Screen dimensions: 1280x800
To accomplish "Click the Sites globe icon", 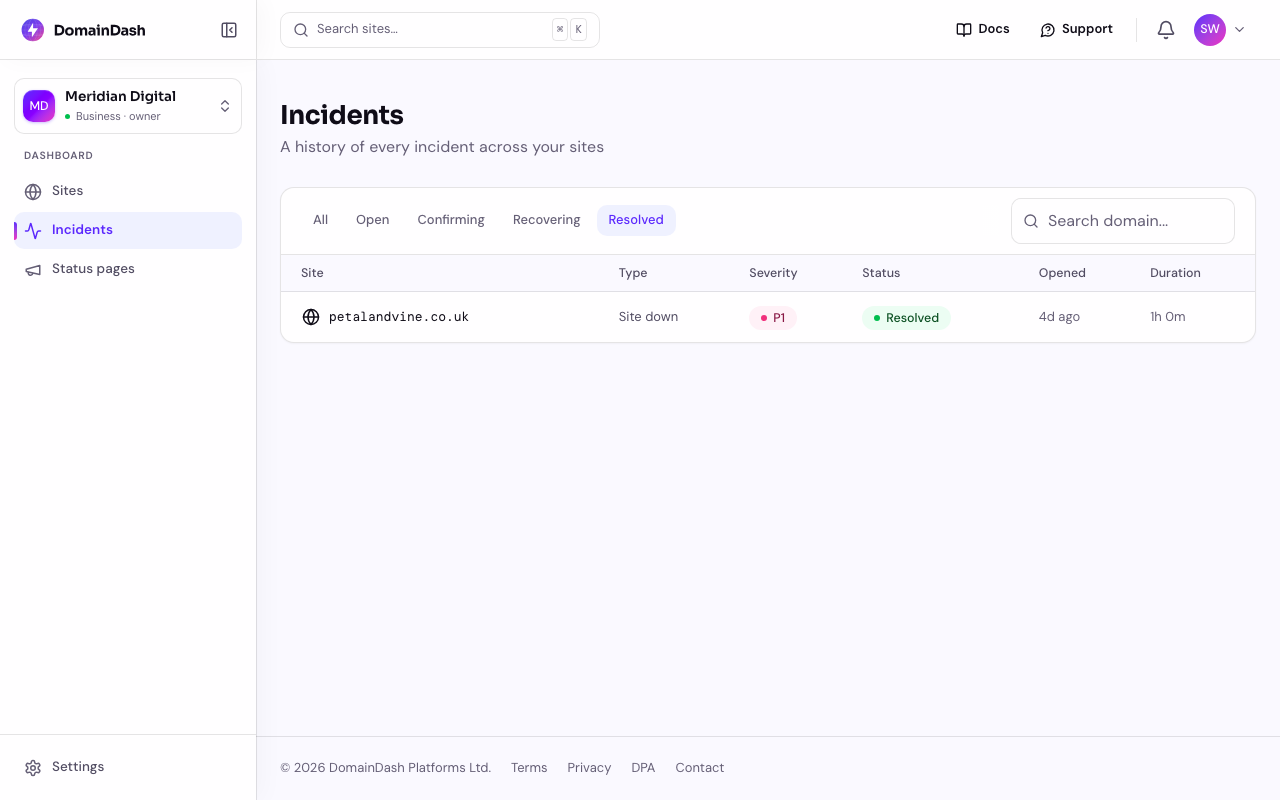I will (33, 191).
